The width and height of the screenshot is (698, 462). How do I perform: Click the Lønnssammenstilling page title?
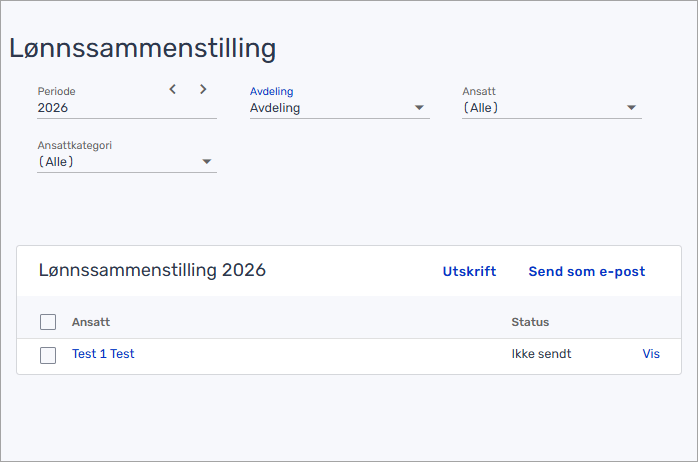point(143,47)
